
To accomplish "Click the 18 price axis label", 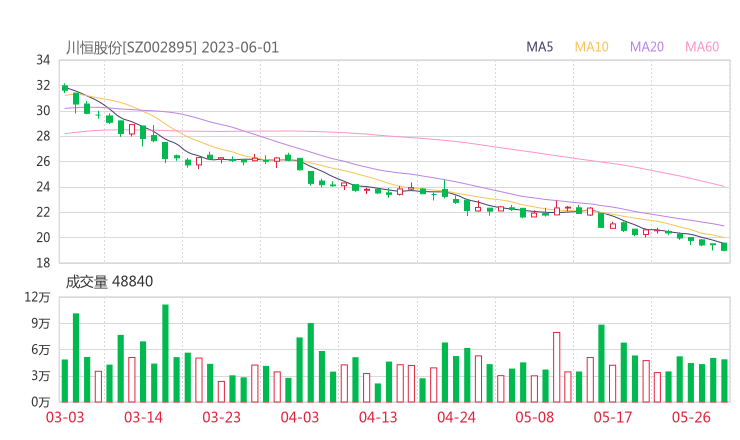I will (x=43, y=263).
